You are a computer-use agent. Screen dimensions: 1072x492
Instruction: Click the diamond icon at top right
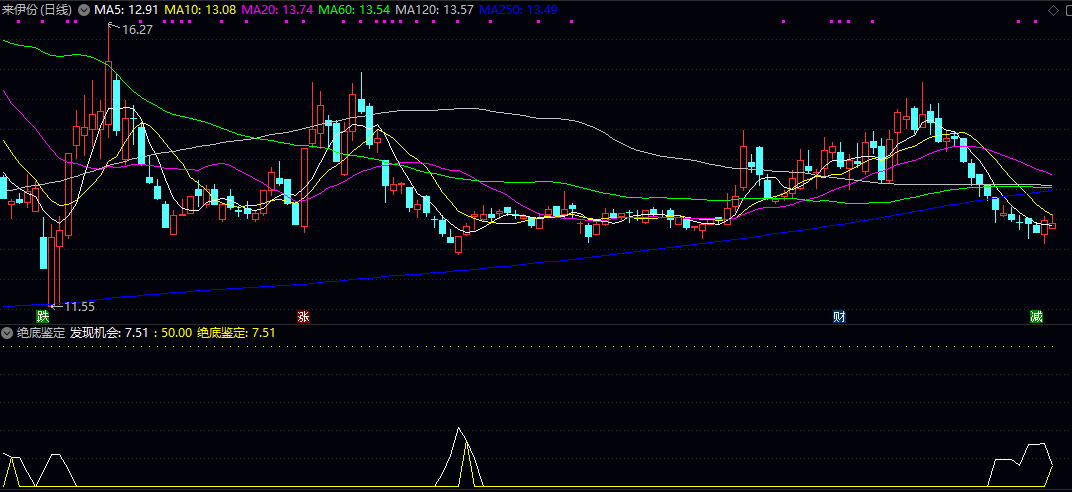click(x=1052, y=10)
